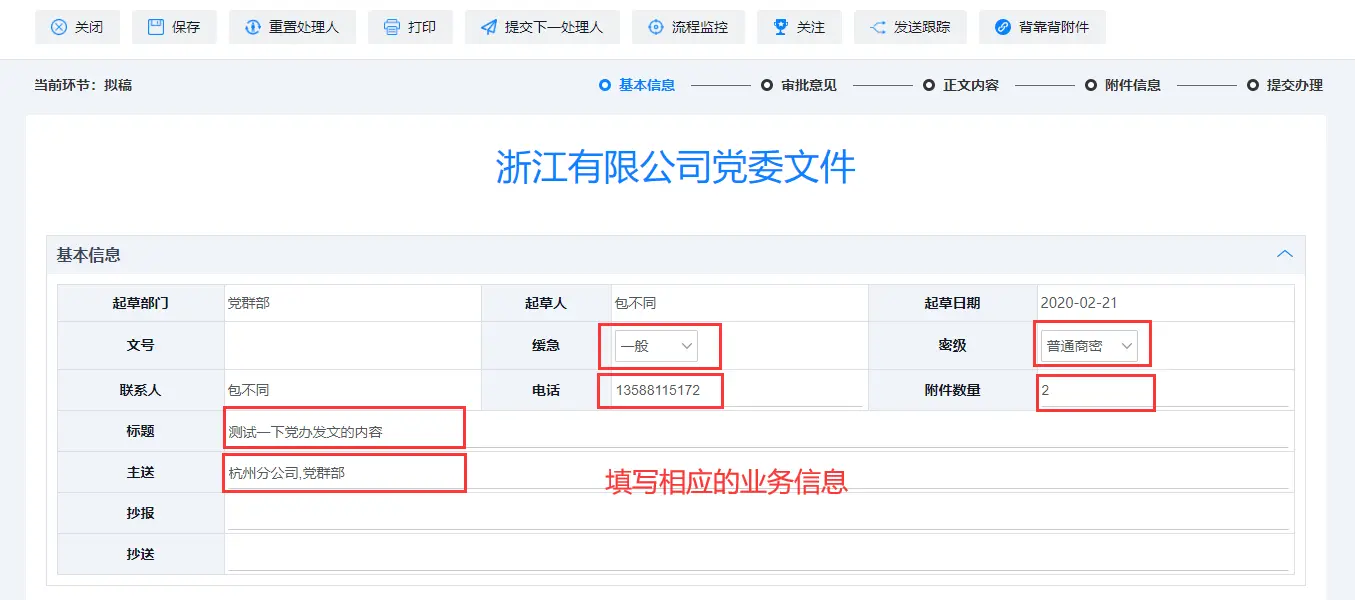
Task: Click the 主送 input field
Action: click(757, 473)
